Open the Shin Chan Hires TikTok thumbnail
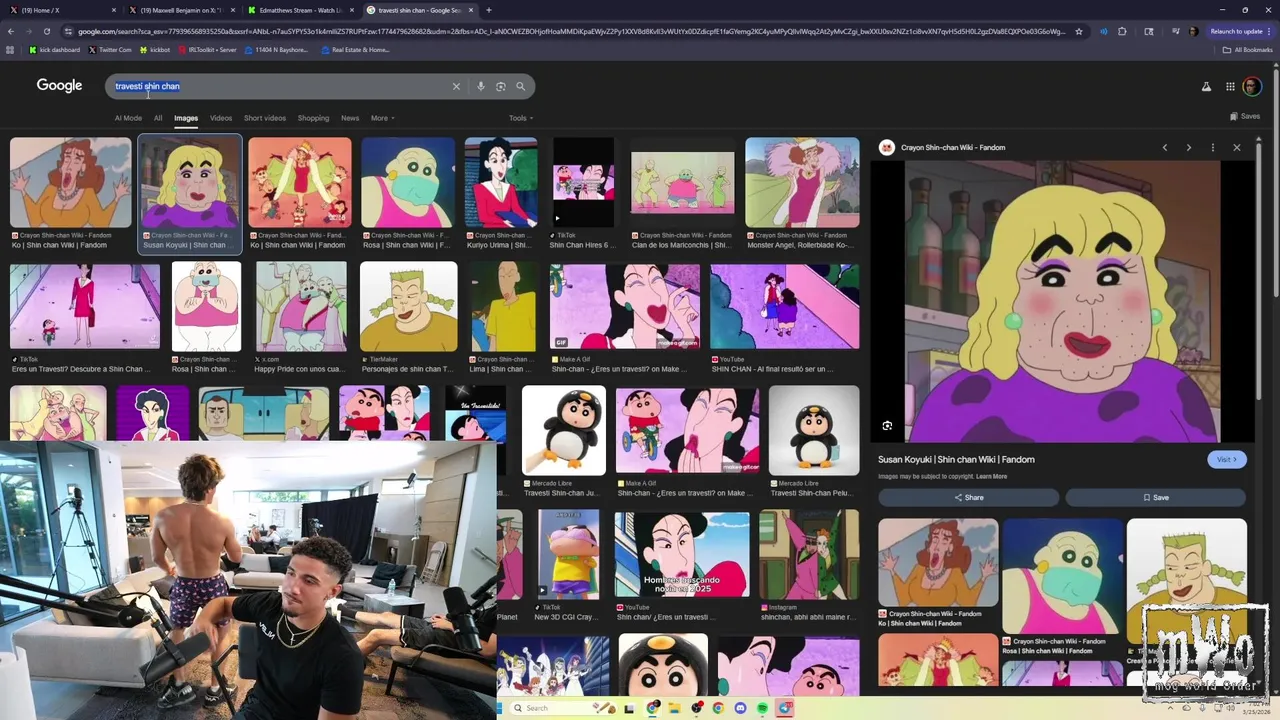The width and height of the screenshot is (1280, 720). (x=584, y=183)
